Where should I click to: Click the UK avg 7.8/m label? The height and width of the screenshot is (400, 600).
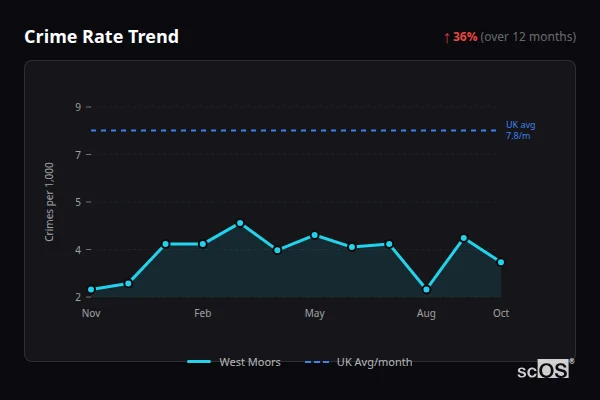(x=520, y=130)
